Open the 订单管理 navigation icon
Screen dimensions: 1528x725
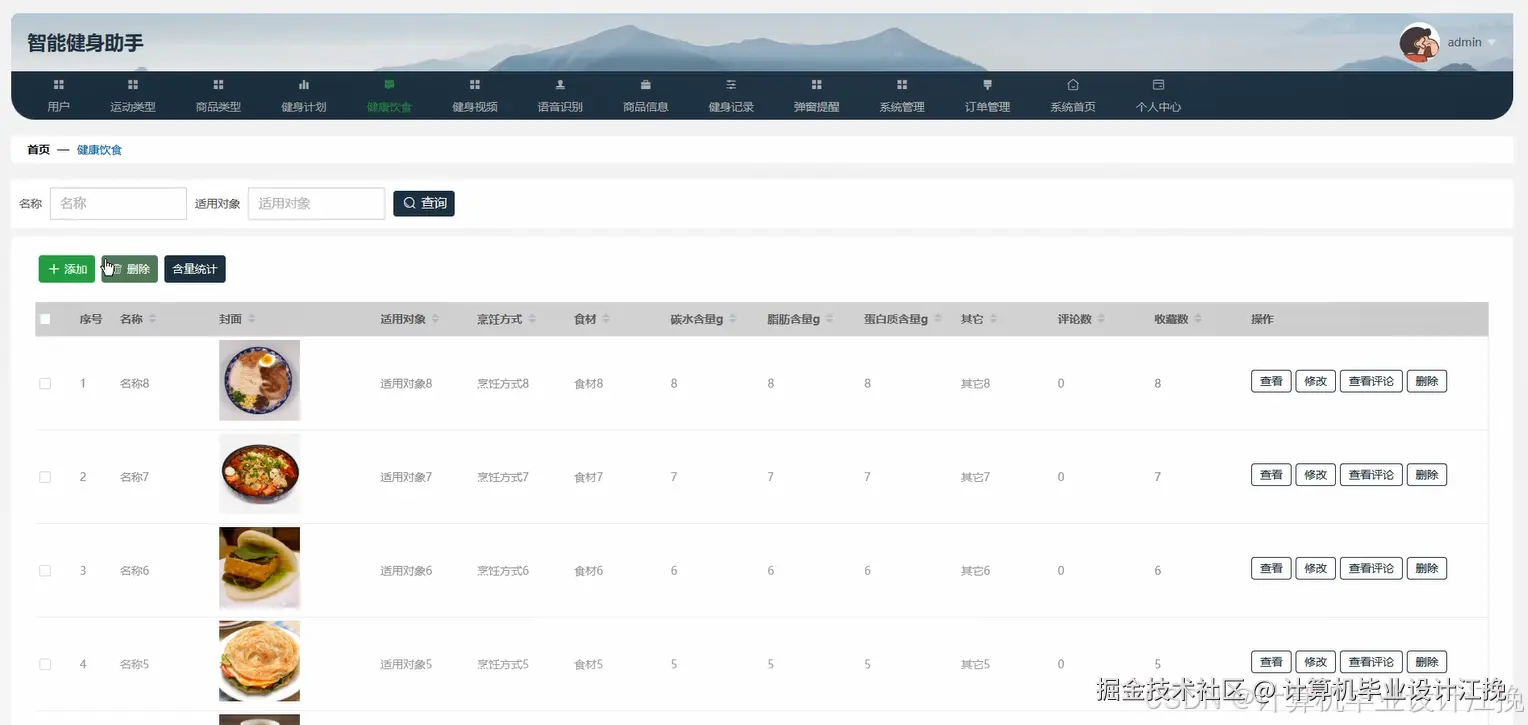(988, 85)
